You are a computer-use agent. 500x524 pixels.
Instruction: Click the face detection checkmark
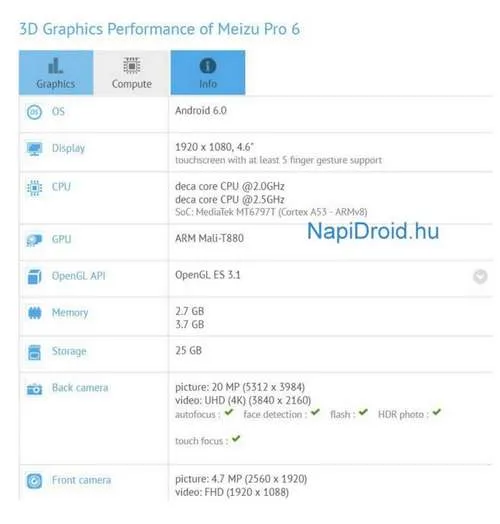315,412
